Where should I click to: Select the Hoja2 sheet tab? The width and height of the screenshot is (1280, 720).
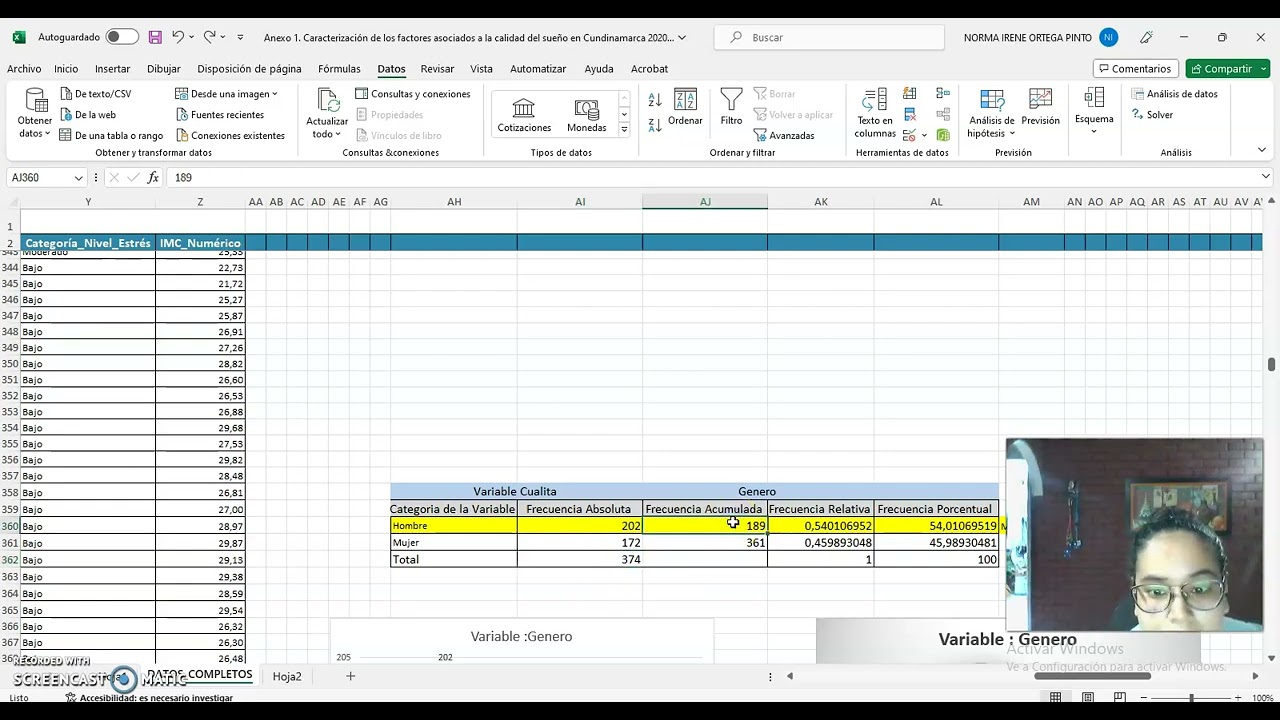tap(287, 676)
